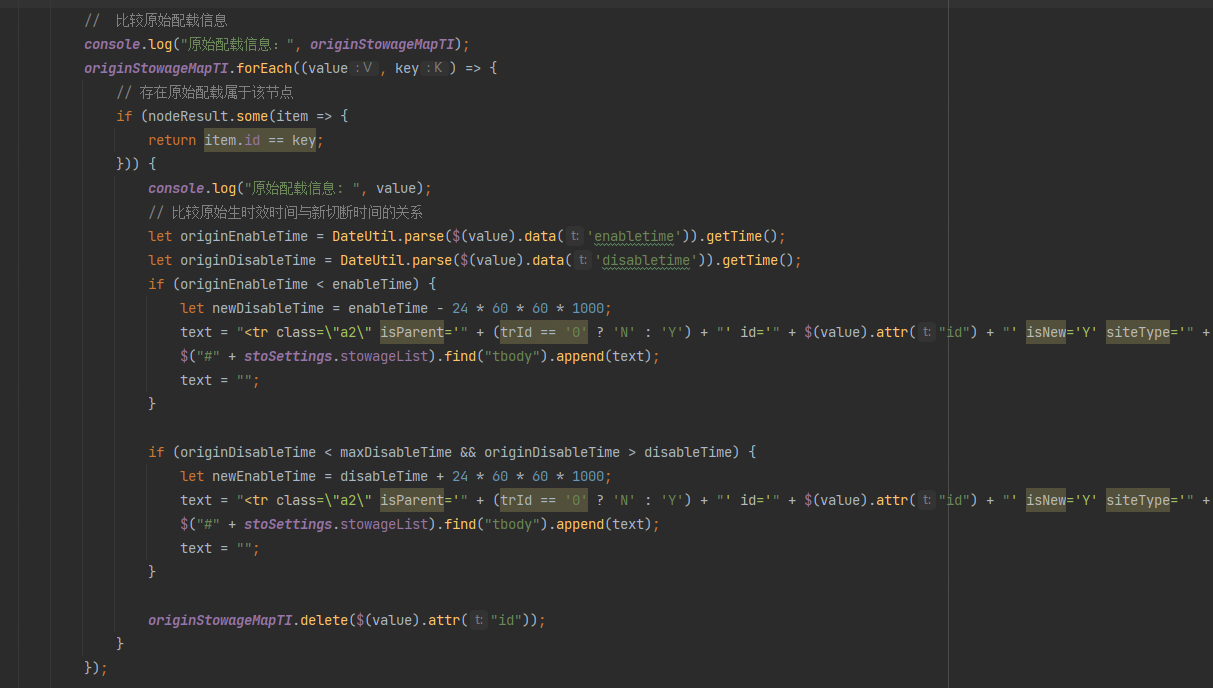Click value in the second console.log call

tap(396, 188)
